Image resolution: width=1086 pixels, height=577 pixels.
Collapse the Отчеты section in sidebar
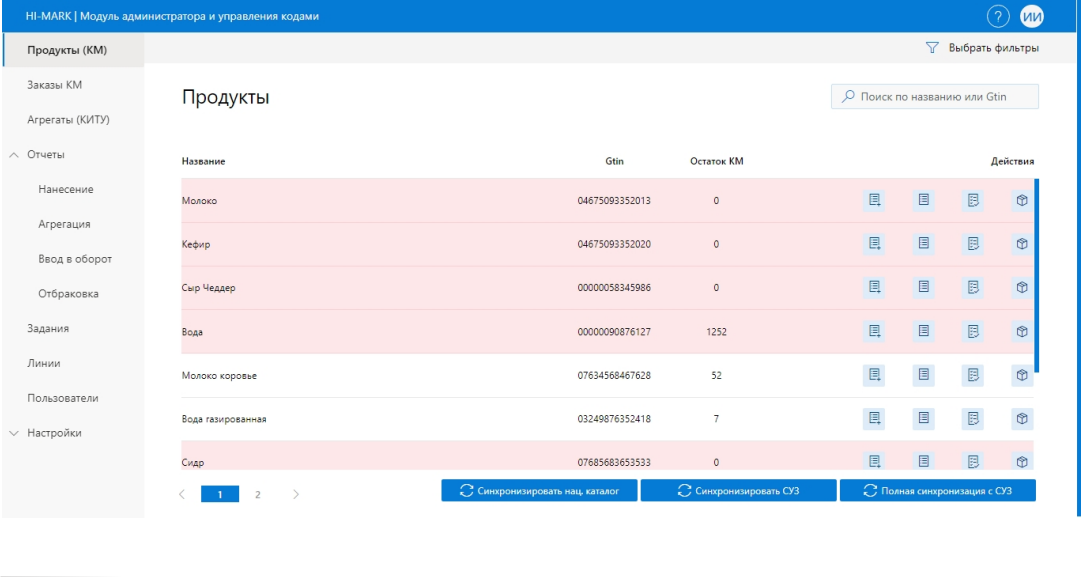(14, 155)
